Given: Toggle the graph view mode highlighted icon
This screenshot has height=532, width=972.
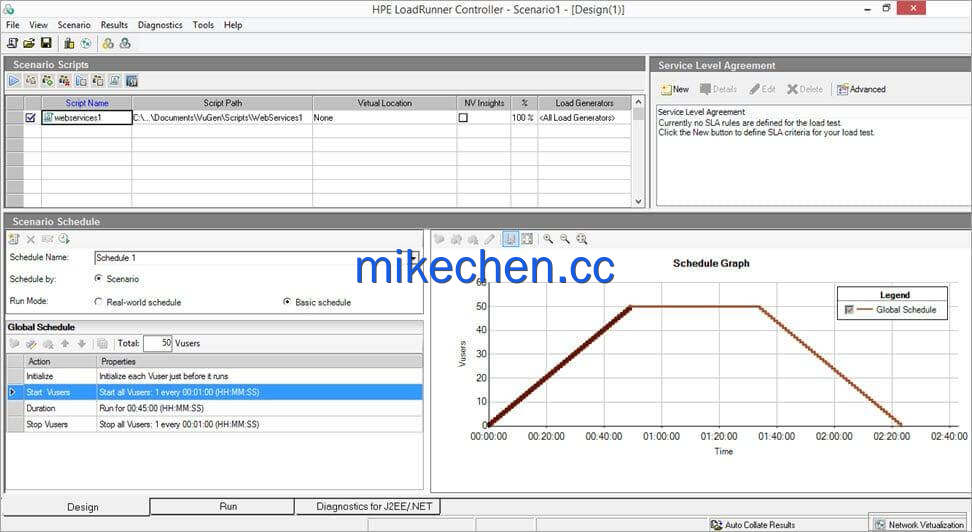Looking at the screenshot, I should 510,239.
